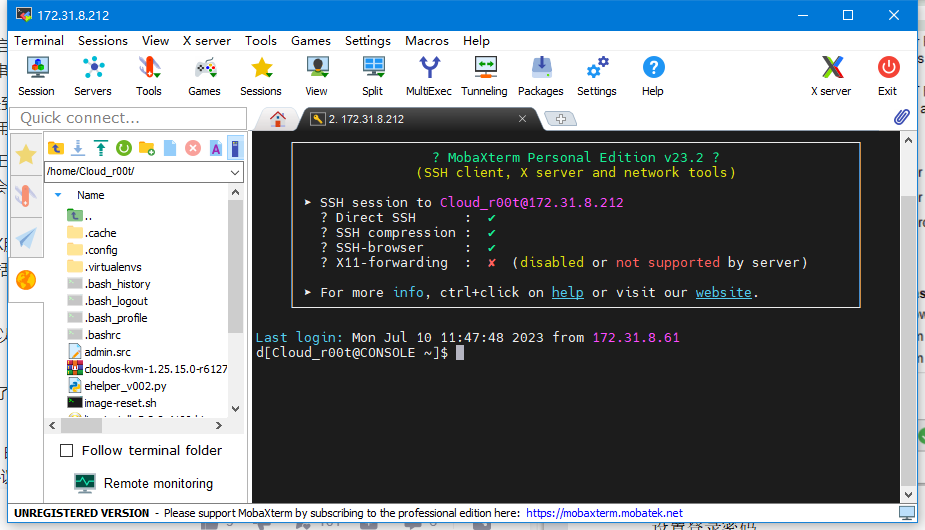
Task: Refresh the SFTP folder with green icon
Action: tap(123, 148)
